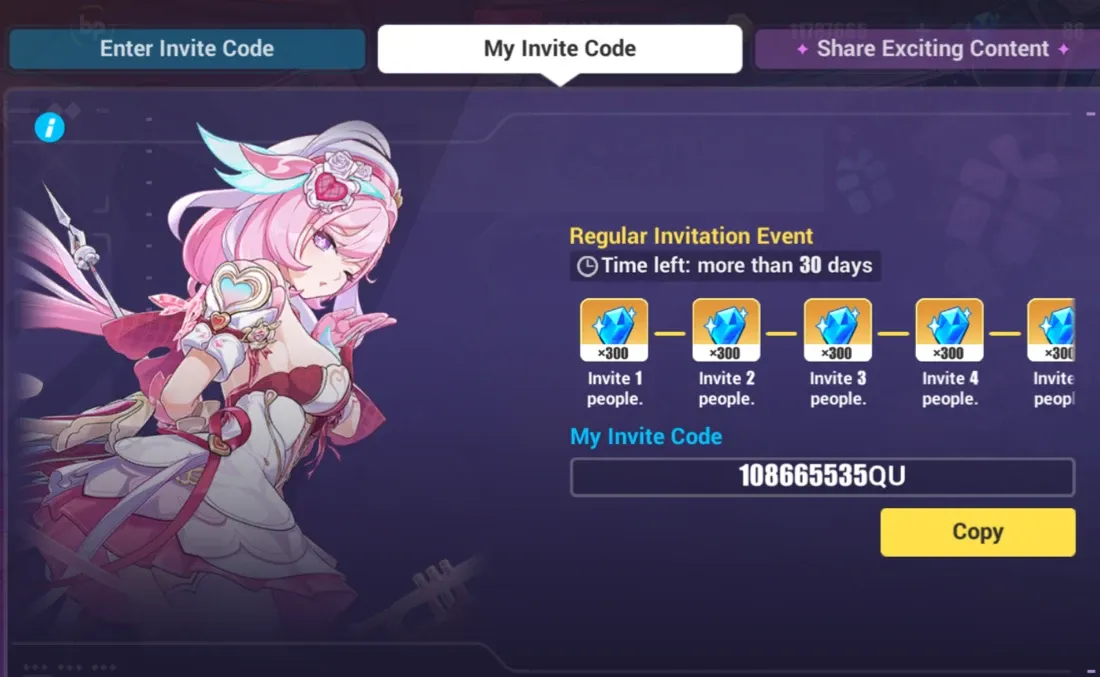Click the sparkle icon before Share Exciting Content

tap(803, 49)
